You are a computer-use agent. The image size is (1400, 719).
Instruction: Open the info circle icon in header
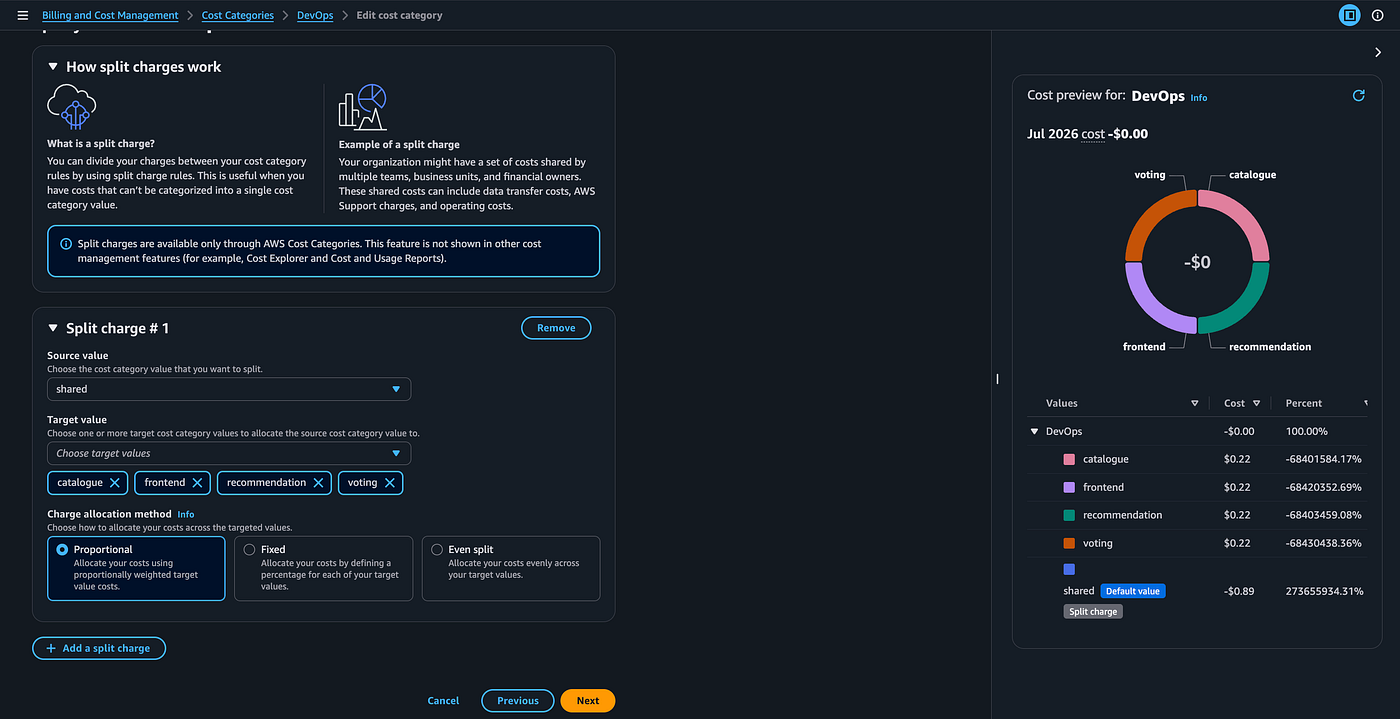pyautogui.click(x=1378, y=15)
